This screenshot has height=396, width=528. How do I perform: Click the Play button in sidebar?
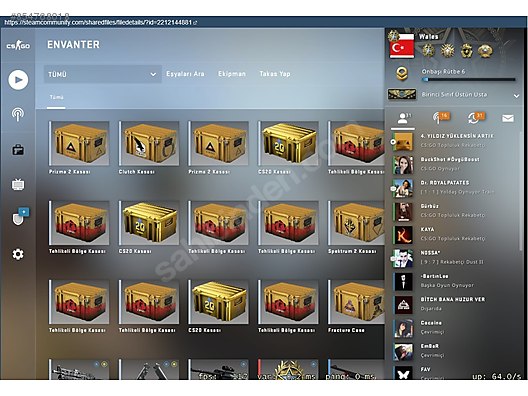coord(18,80)
